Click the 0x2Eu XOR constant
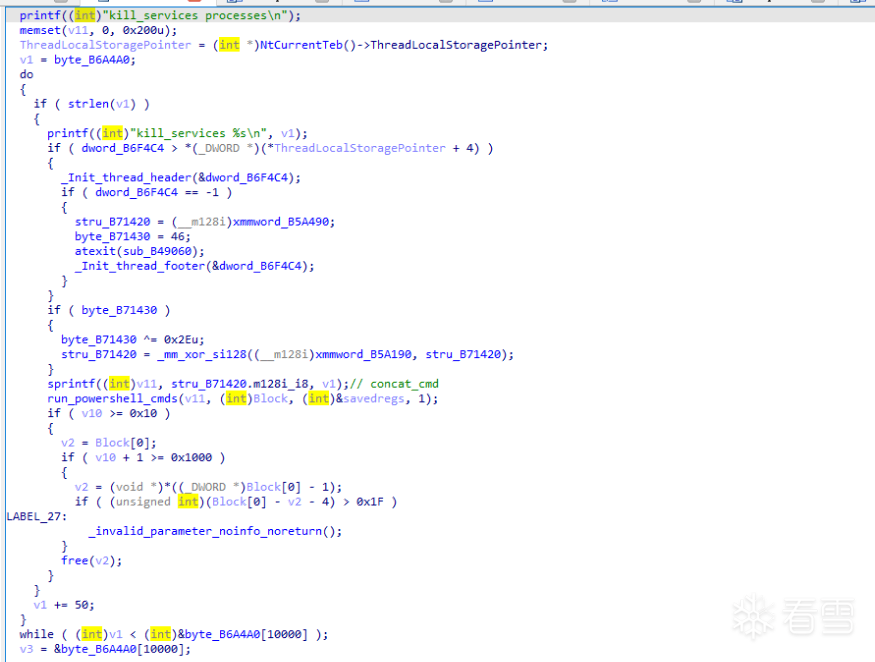Screen dimensions: 875x662 [181, 339]
